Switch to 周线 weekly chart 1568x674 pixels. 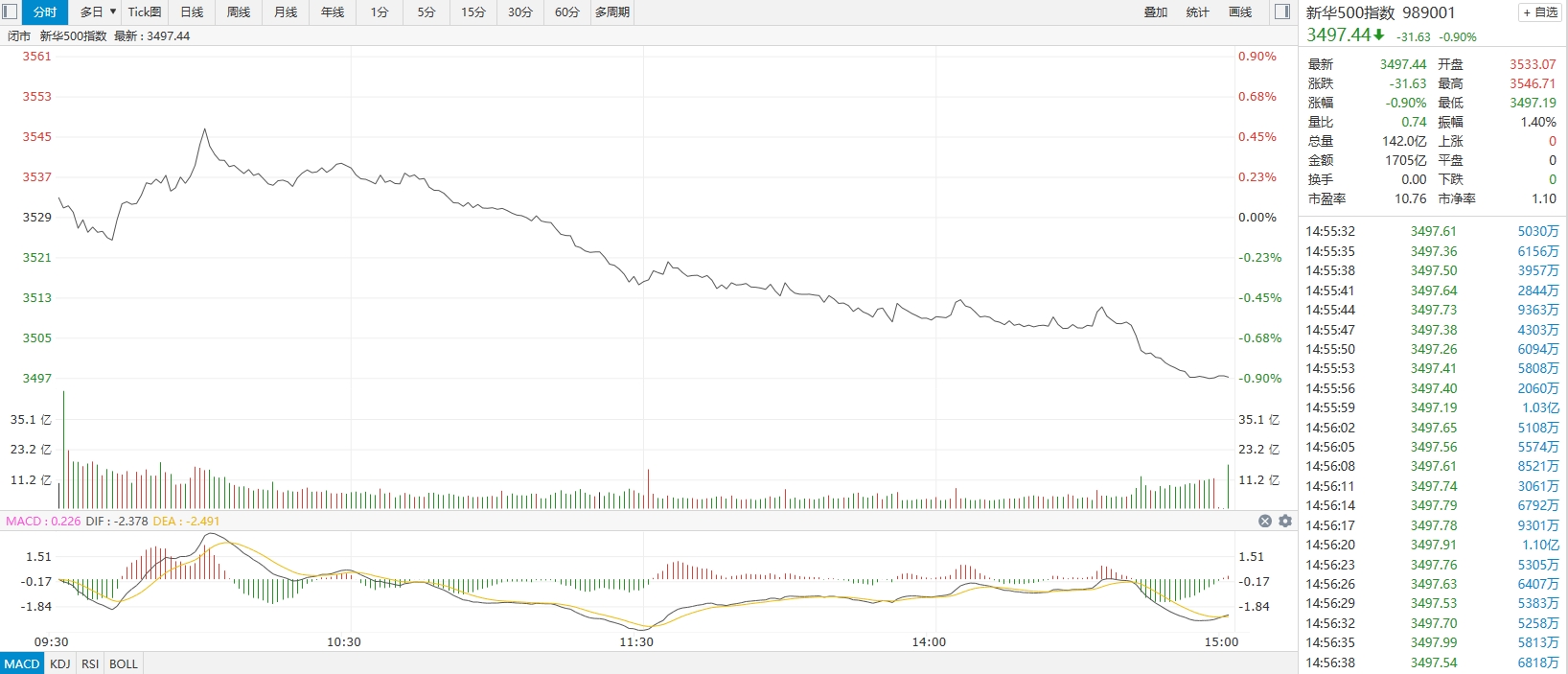(239, 12)
